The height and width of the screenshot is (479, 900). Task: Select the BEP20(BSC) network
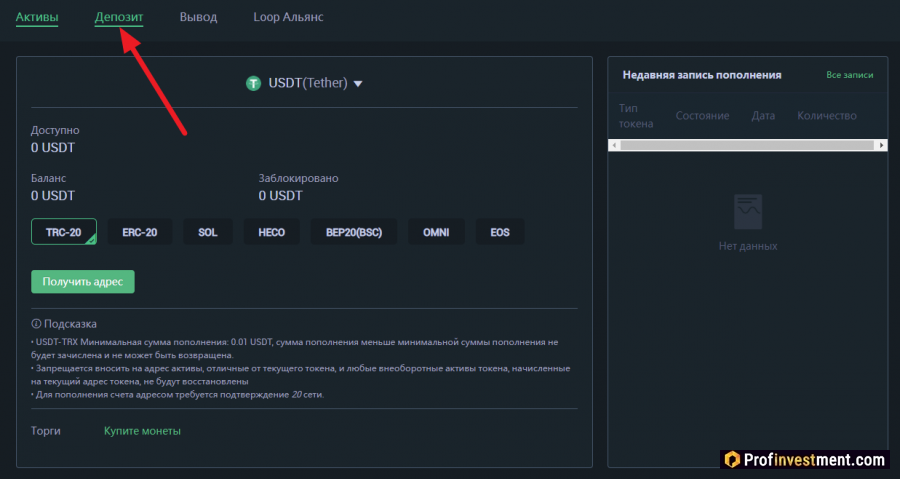point(354,232)
